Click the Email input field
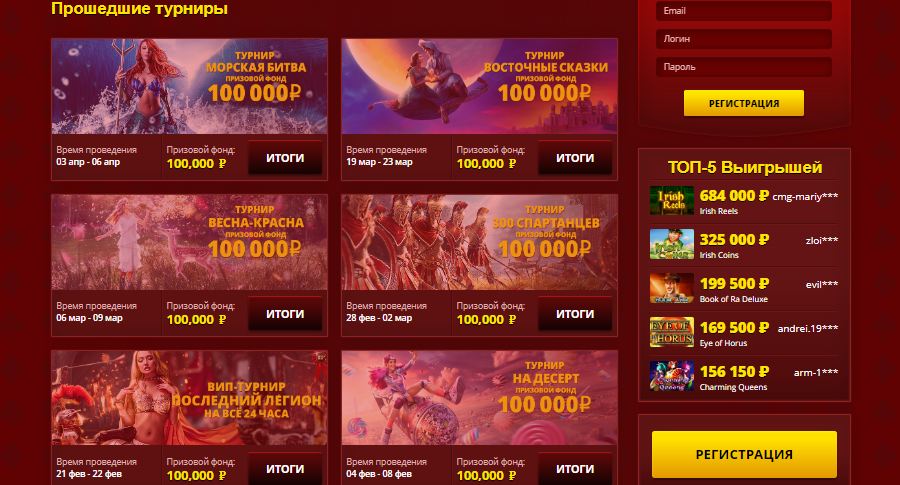 tap(744, 11)
